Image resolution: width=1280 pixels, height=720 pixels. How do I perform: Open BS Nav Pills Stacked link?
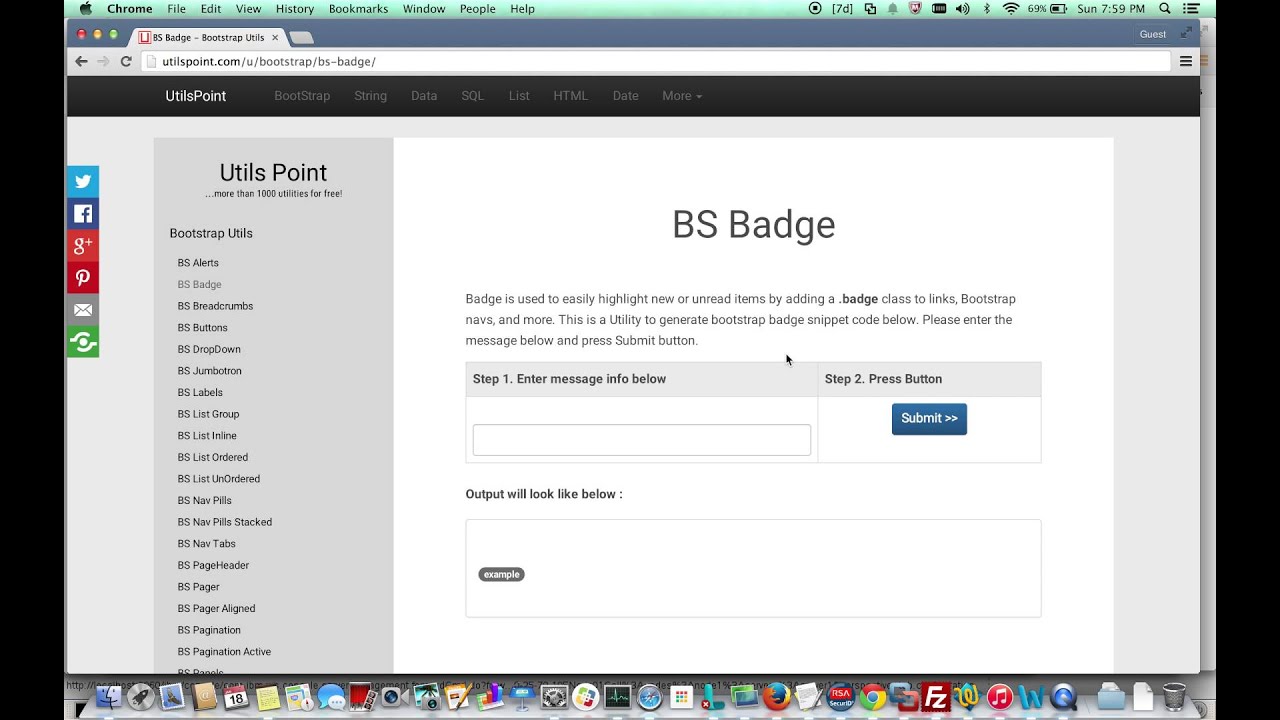[x=225, y=522]
